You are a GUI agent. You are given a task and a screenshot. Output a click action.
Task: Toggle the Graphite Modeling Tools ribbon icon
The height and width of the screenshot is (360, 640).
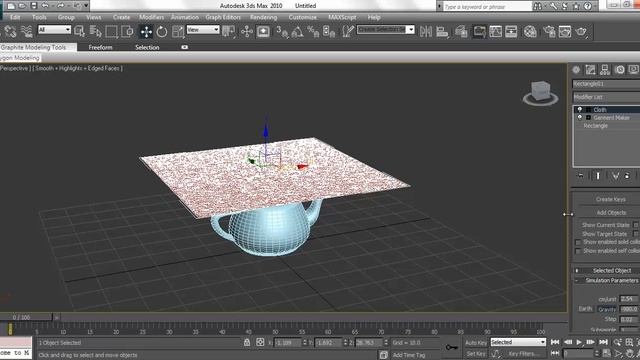pyautogui.click(x=479, y=31)
